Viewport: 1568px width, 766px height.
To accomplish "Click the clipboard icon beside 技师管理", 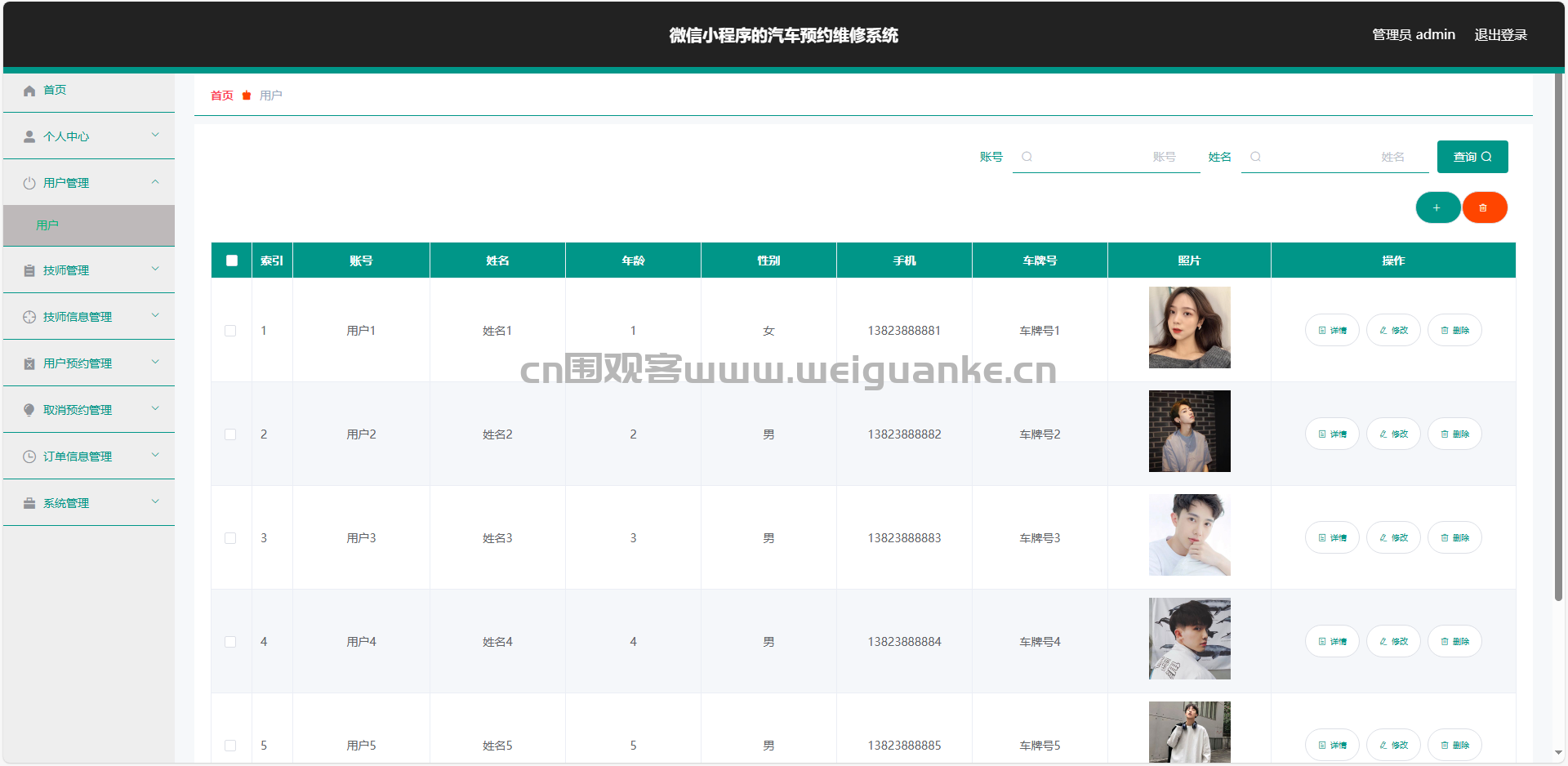I will point(29,270).
